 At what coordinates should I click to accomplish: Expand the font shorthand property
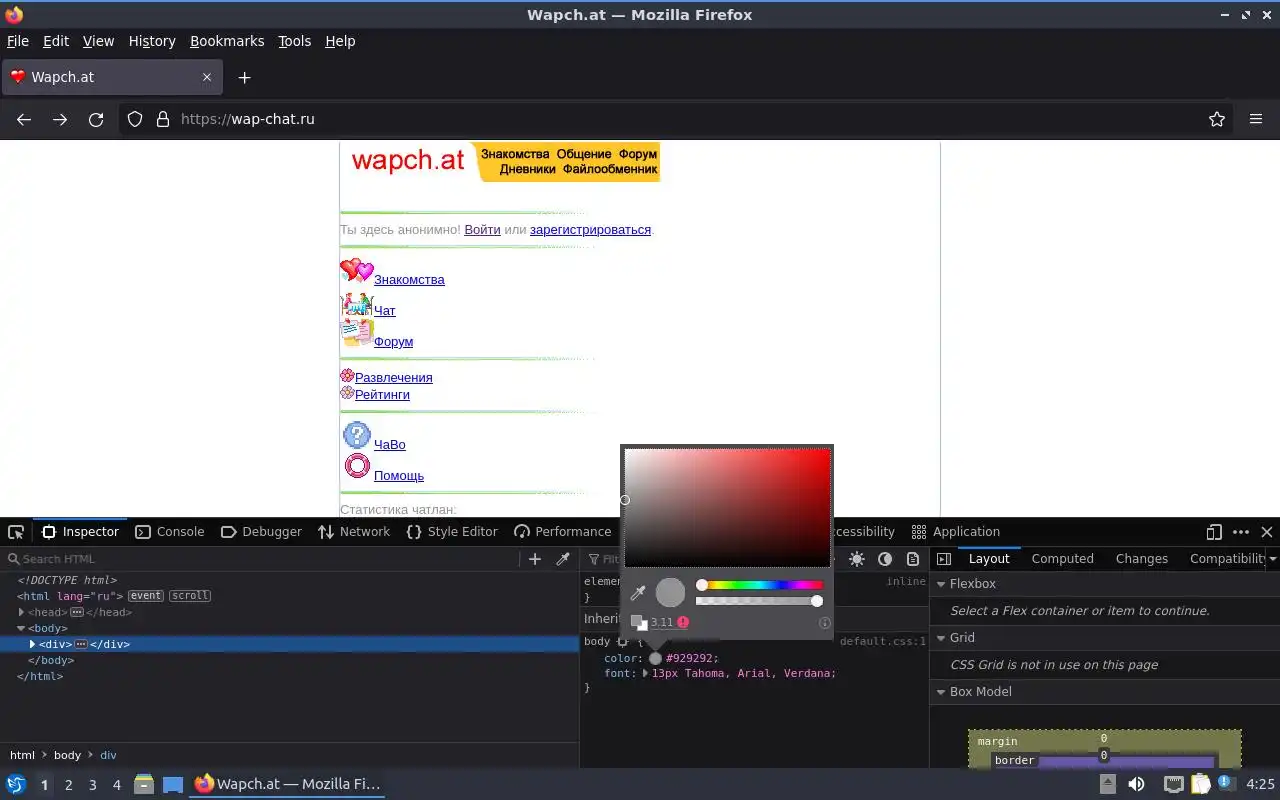click(645, 673)
